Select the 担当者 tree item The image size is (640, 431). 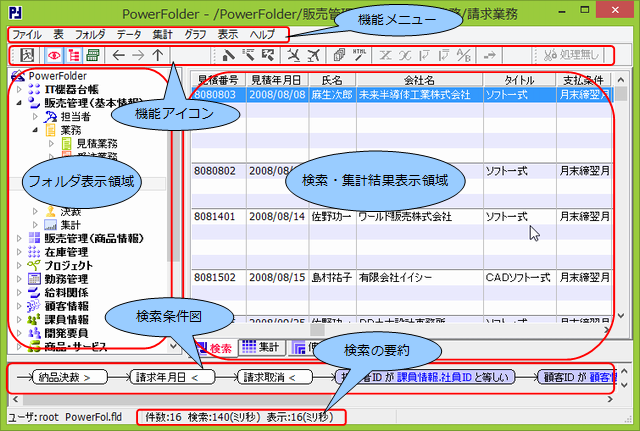click(76, 117)
